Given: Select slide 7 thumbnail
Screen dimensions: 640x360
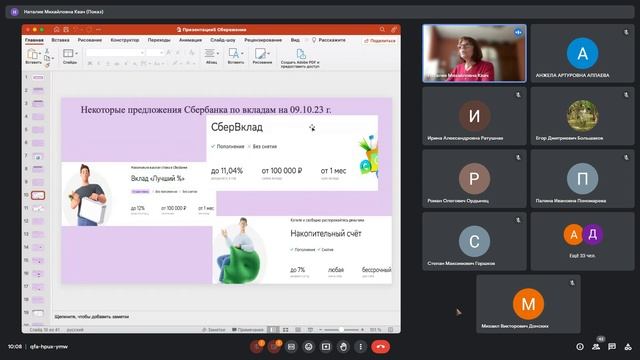Looking at the screenshot, I should coord(38,156).
